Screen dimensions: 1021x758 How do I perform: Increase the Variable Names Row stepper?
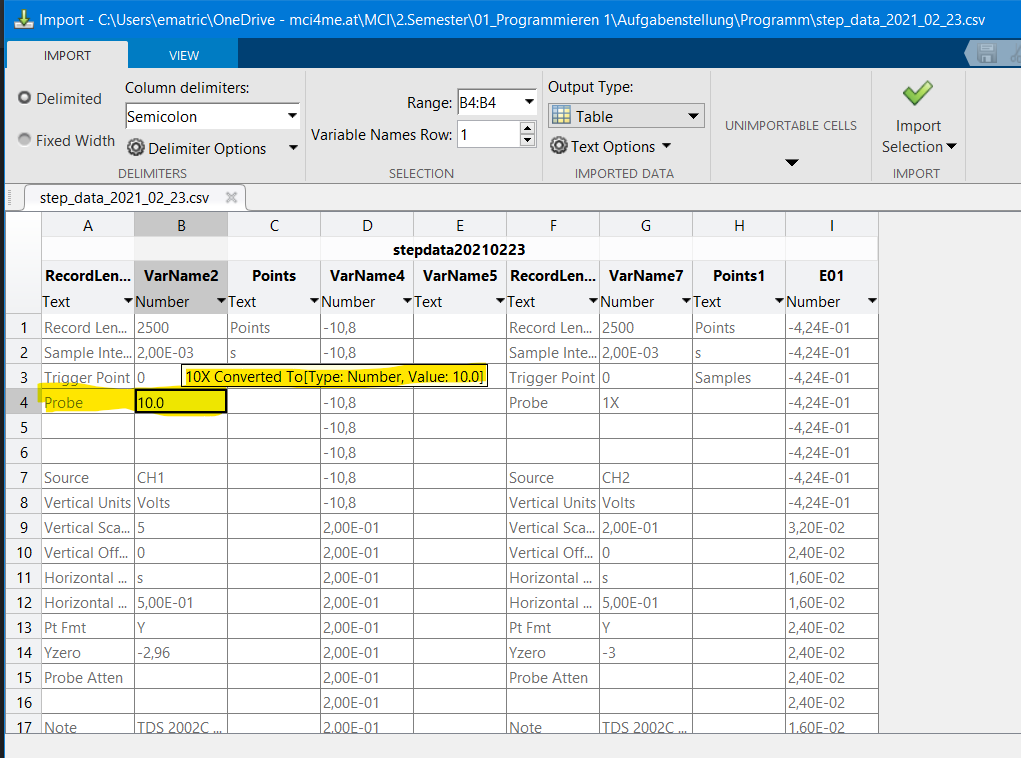coord(527,128)
